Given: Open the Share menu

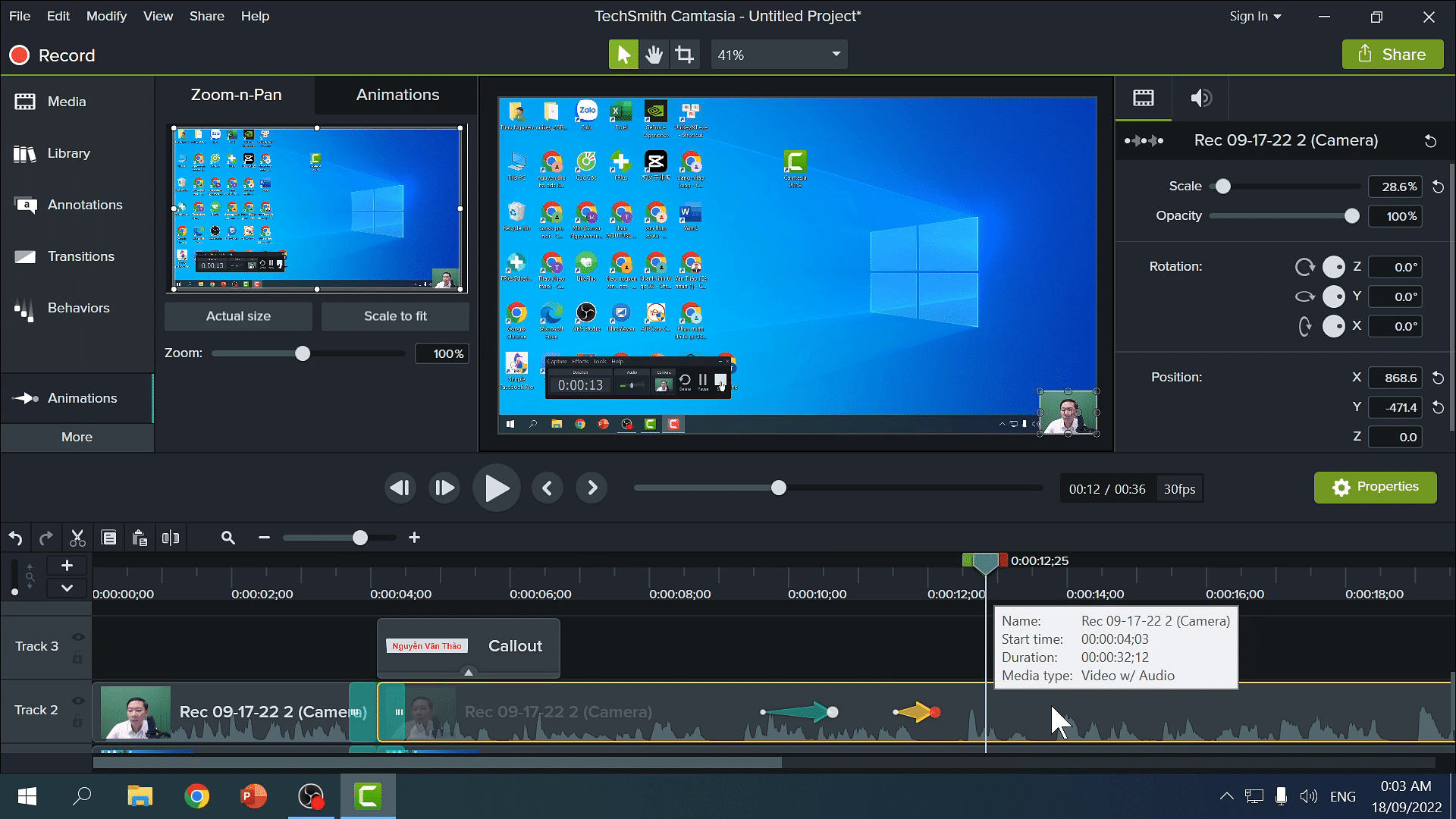Looking at the screenshot, I should click(206, 16).
